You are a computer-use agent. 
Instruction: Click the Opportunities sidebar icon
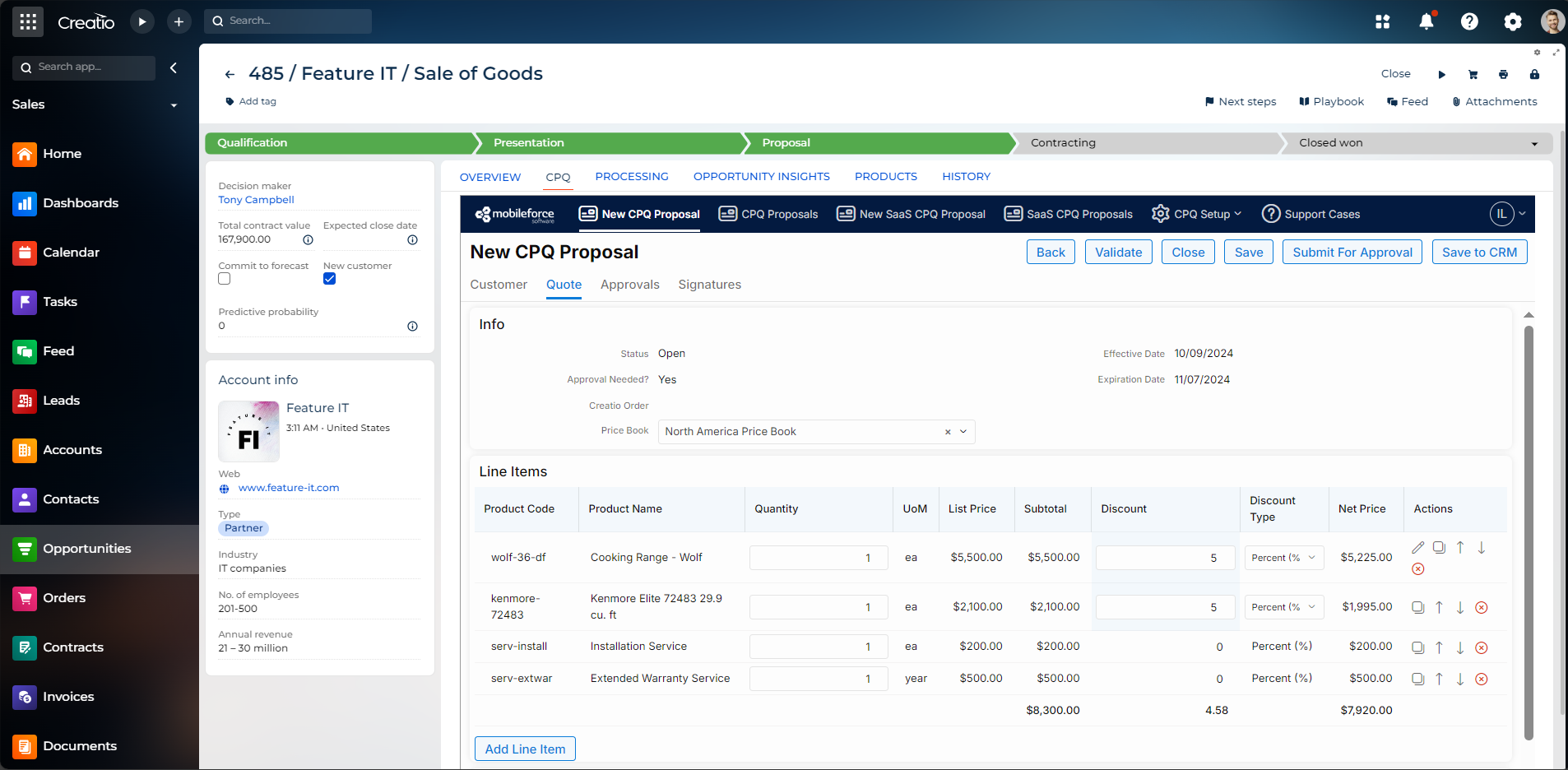25,549
